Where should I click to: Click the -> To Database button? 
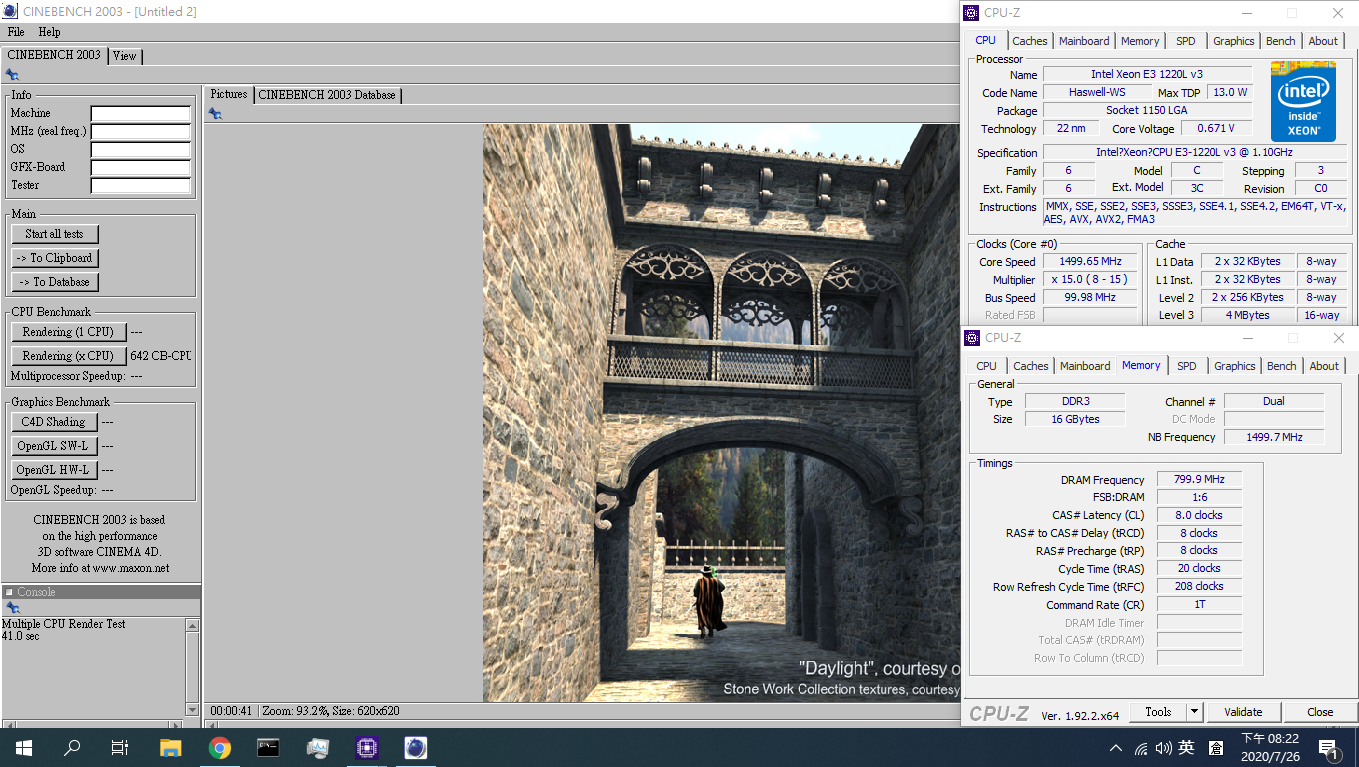pyautogui.click(x=55, y=282)
